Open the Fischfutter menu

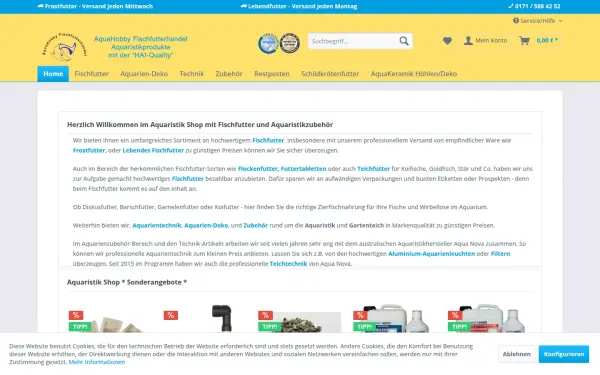(x=91, y=74)
